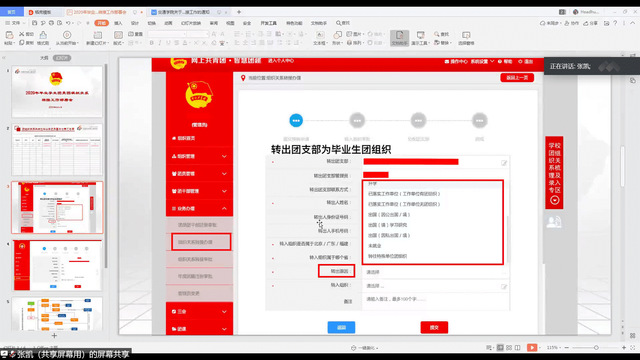
Task: Select the fourth slide thumbnail
Action: click(x=58, y=265)
